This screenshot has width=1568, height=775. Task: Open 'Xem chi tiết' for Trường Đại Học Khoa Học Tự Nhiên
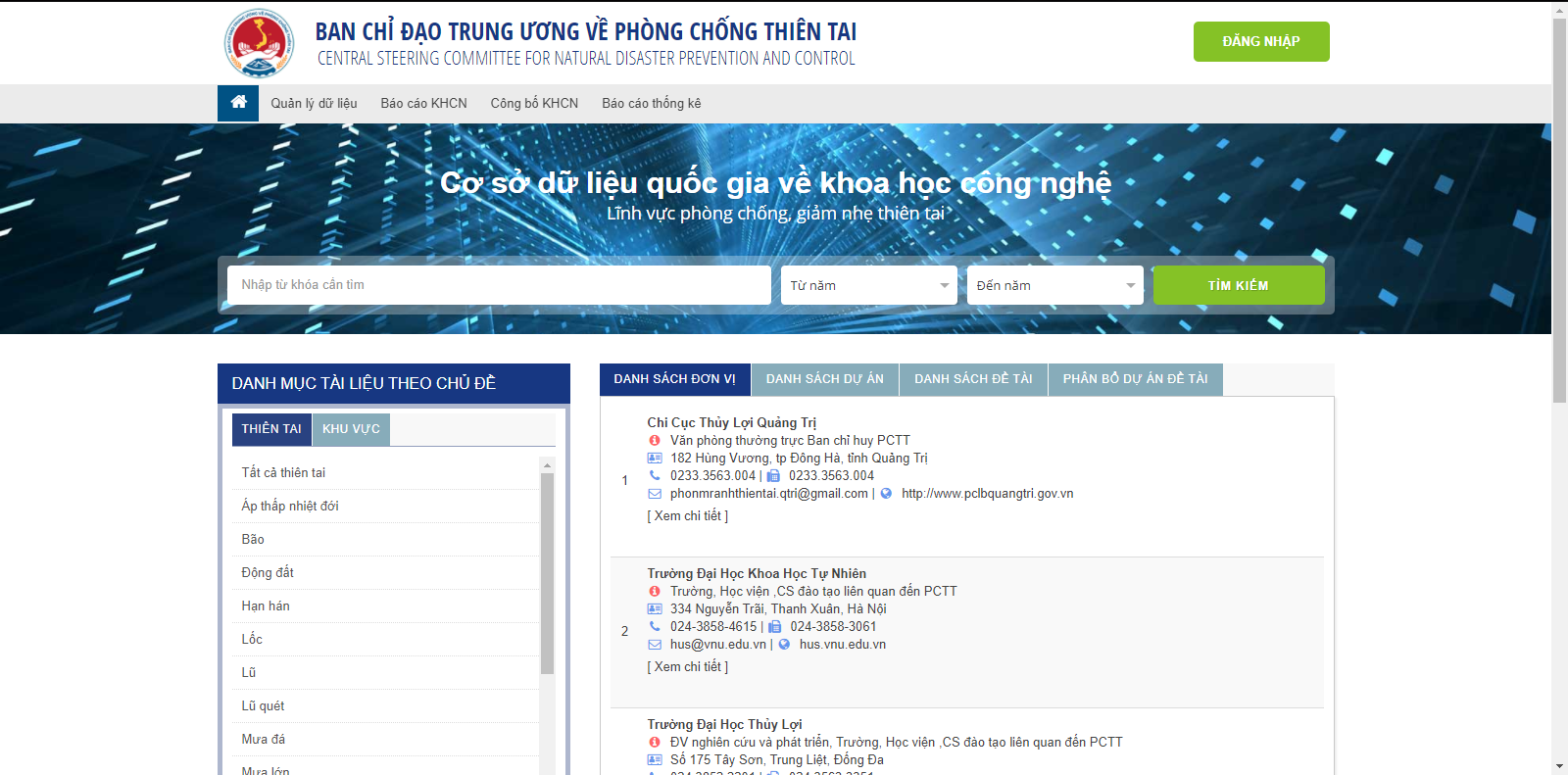(x=687, y=666)
